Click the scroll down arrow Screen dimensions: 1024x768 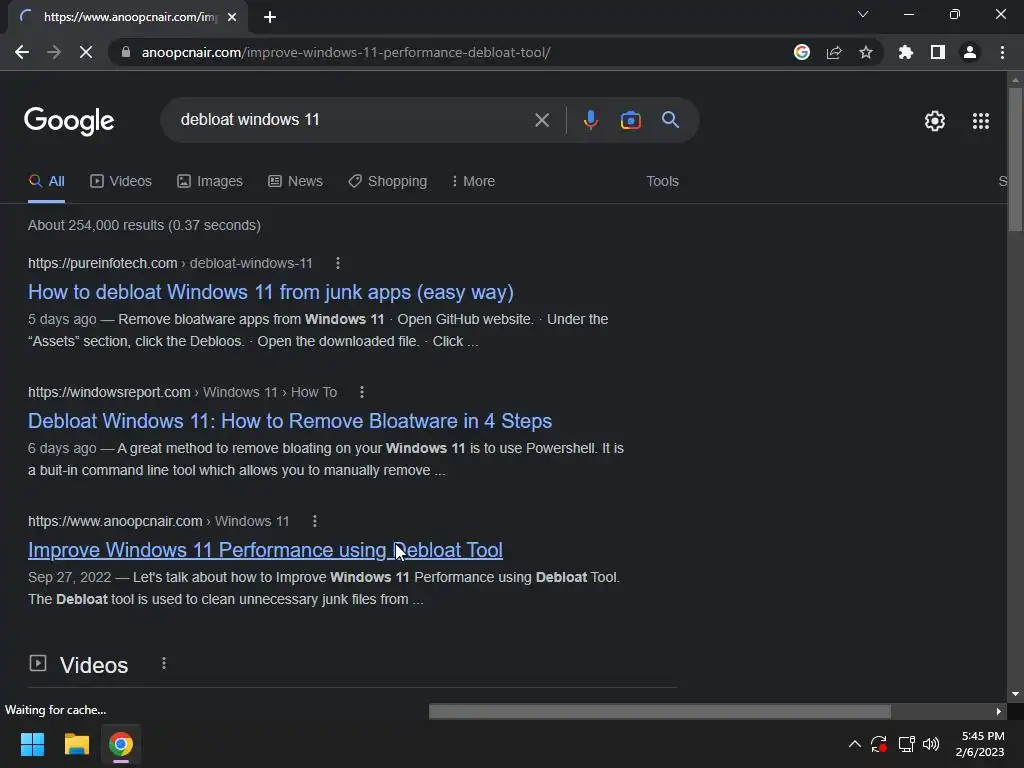click(x=1015, y=694)
